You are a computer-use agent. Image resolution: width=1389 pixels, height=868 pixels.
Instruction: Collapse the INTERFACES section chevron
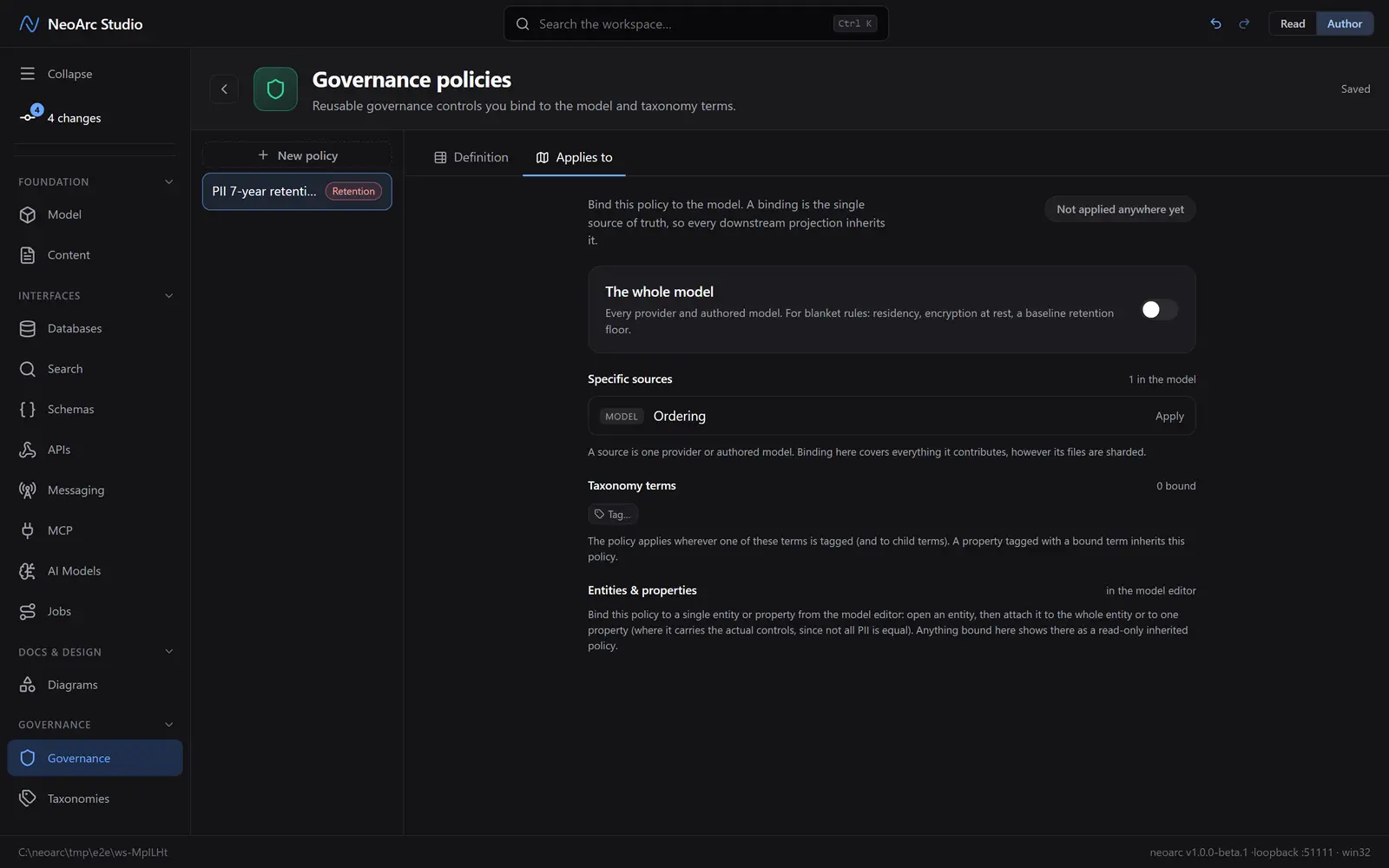click(x=168, y=295)
